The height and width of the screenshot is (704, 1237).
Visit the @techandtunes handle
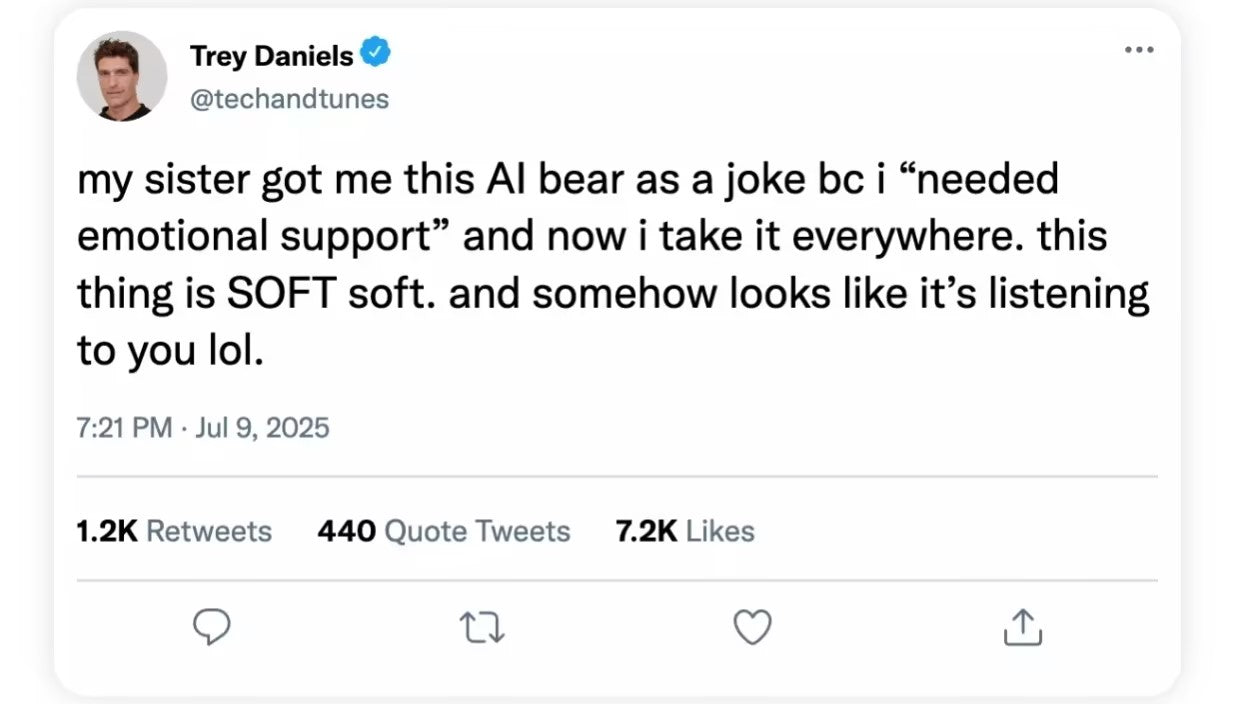(x=289, y=99)
